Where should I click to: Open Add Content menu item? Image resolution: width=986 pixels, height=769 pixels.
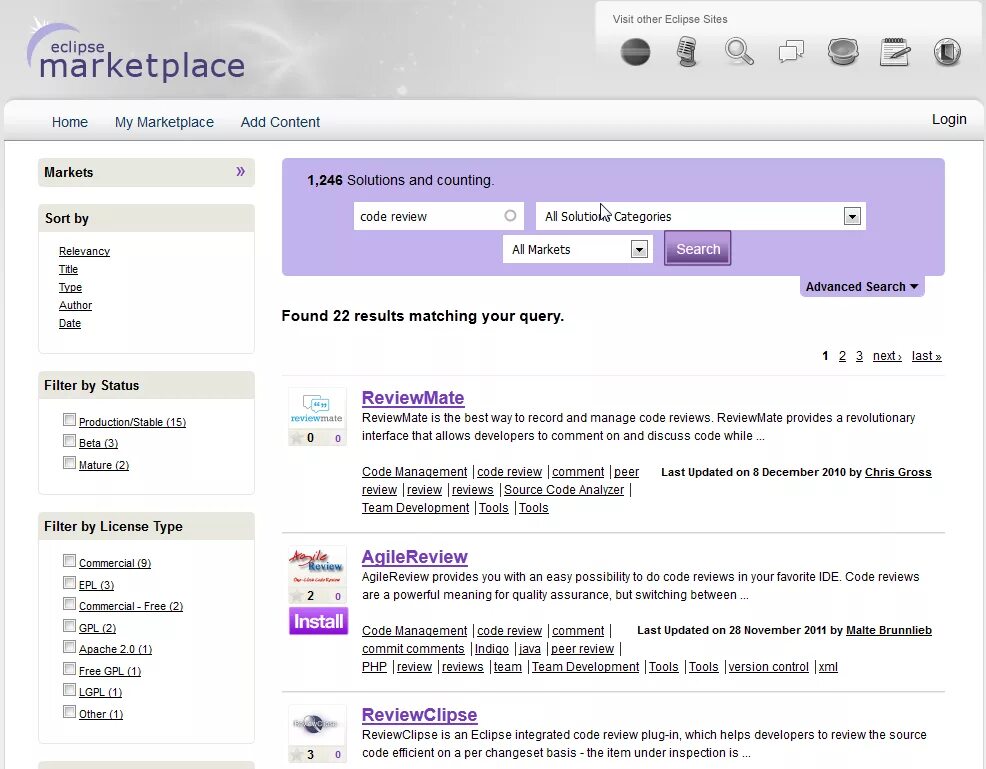pyautogui.click(x=280, y=122)
